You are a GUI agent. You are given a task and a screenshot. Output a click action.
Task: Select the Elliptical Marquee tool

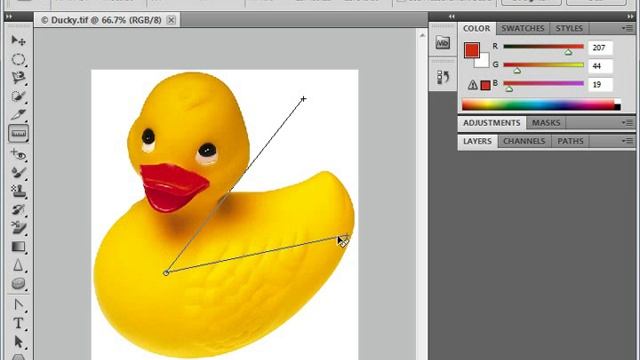coord(18,59)
